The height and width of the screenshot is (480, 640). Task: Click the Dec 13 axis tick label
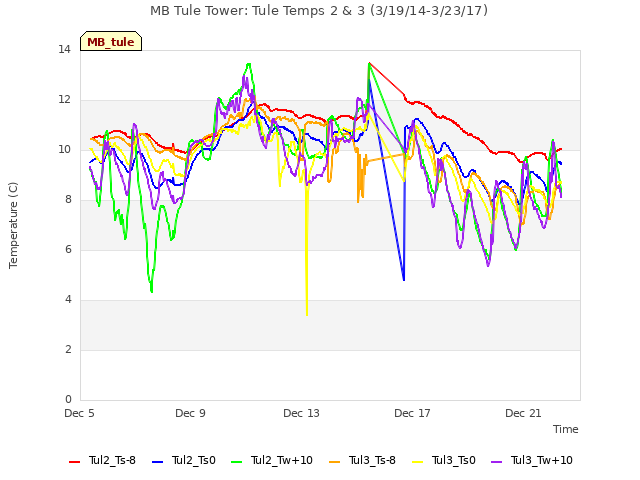(302, 413)
